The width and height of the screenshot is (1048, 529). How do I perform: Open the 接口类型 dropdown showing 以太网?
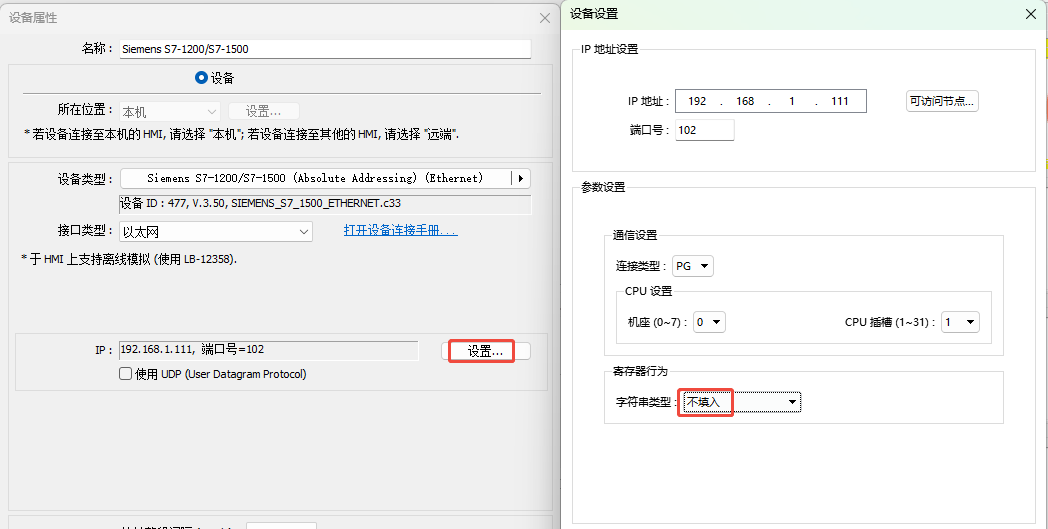pyautogui.click(x=215, y=232)
